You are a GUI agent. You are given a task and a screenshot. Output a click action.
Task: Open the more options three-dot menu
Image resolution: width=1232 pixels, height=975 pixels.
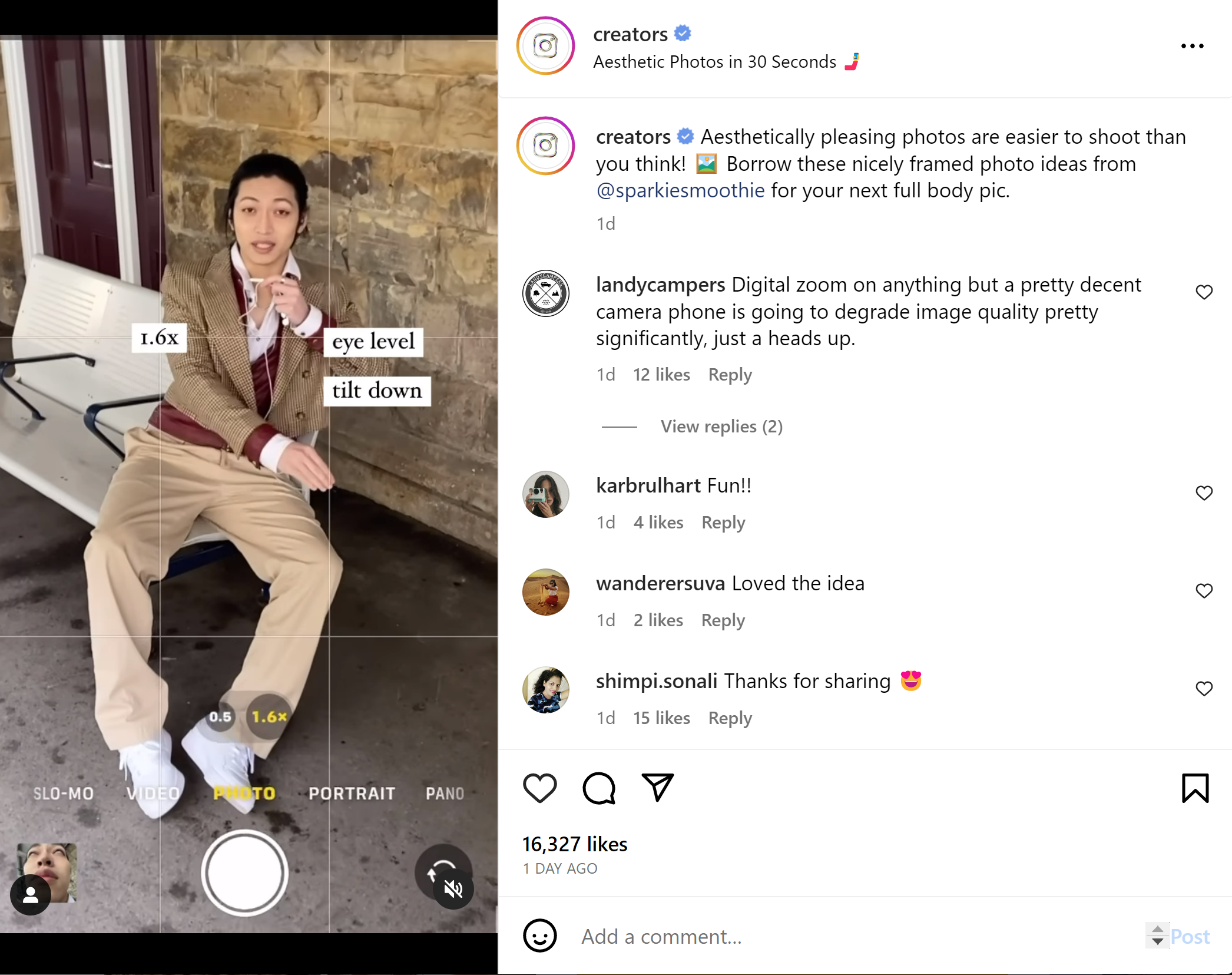coord(1192,46)
